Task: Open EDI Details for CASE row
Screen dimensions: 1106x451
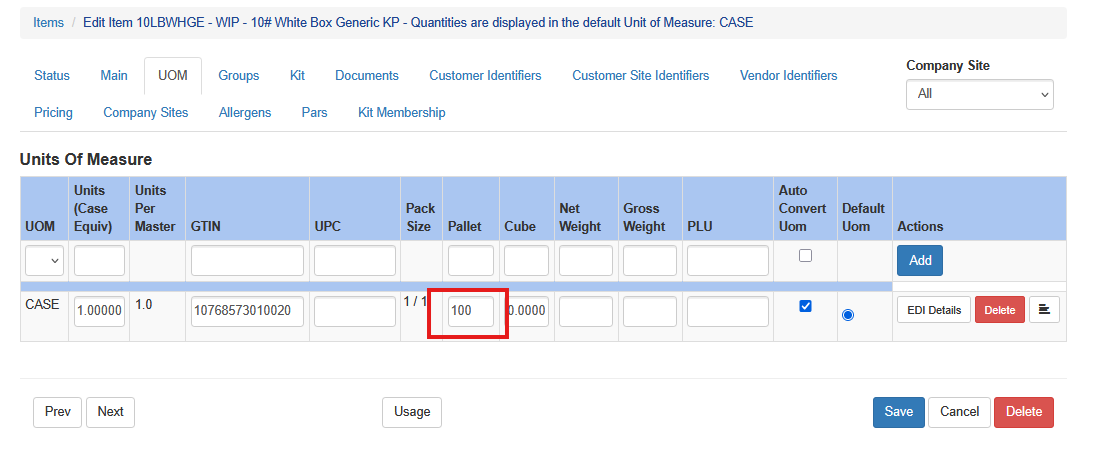Action: click(x=934, y=310)
